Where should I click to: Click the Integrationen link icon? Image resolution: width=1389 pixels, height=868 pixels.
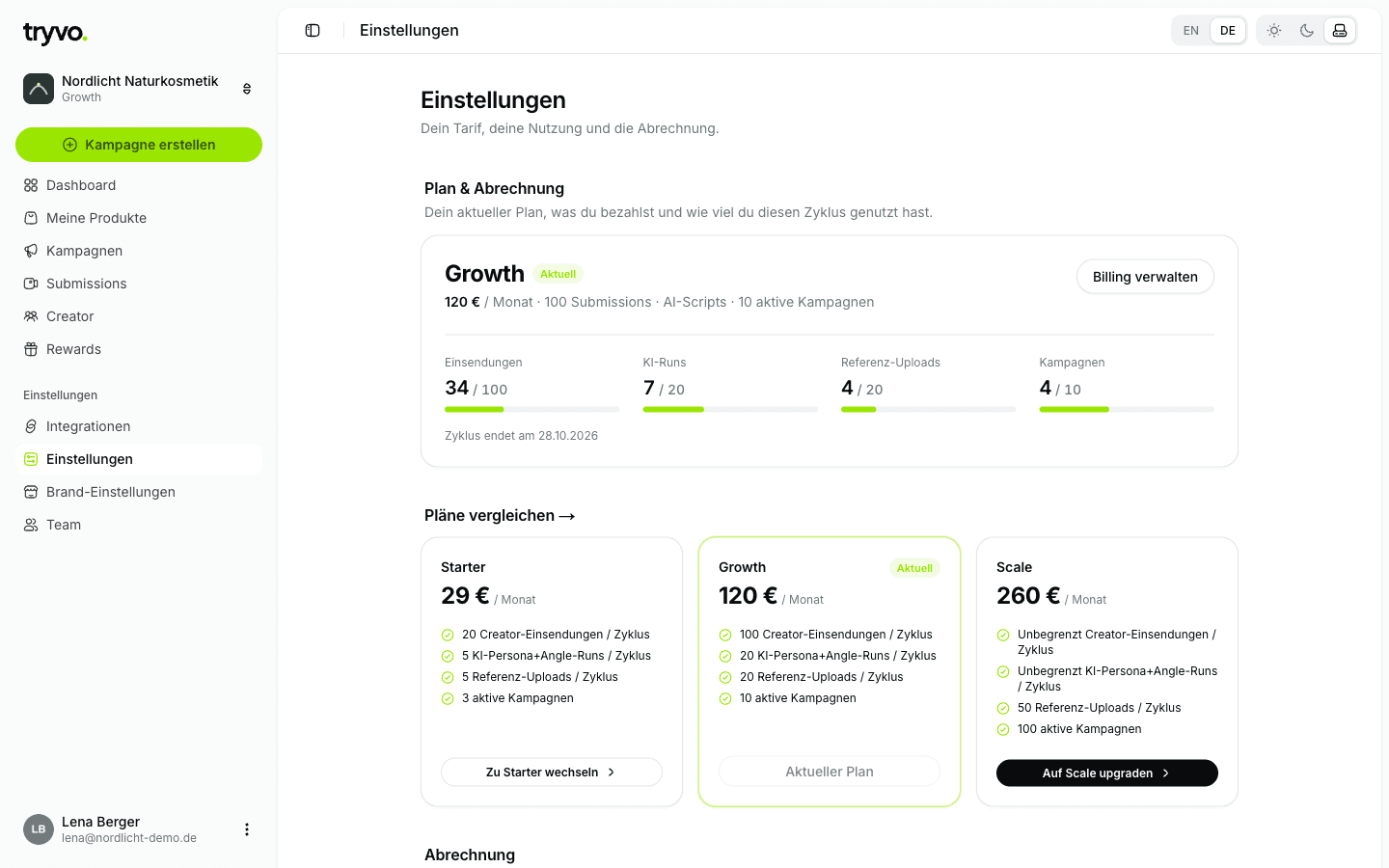pos(31,426)
